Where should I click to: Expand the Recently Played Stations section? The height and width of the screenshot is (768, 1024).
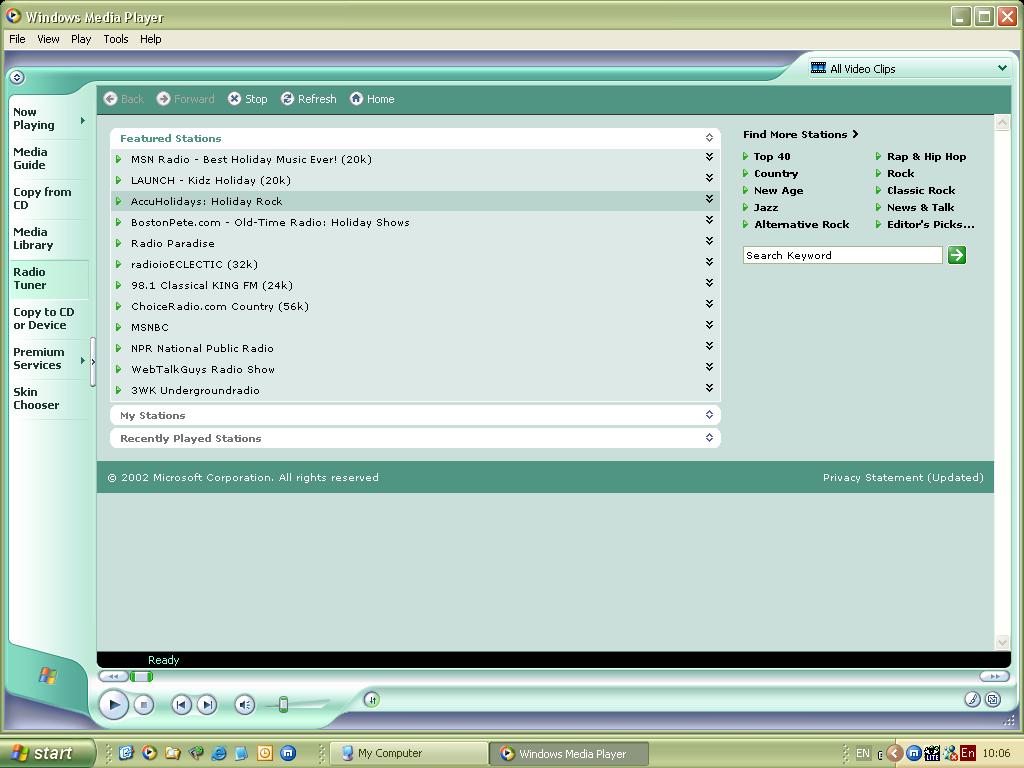[709, 438]
